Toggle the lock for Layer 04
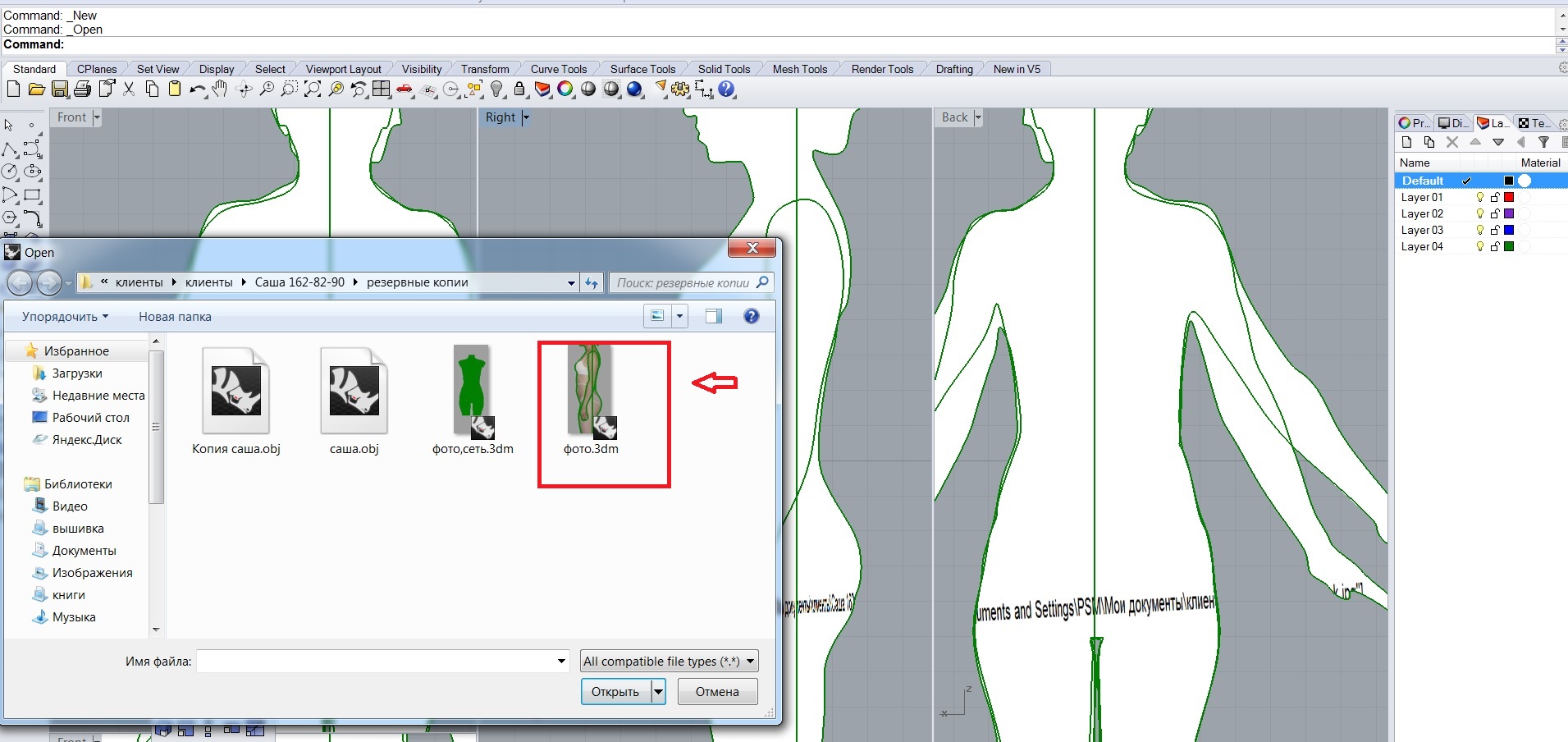The height and width of the screenshot is (742, 1568). (x=1495, y=246)
